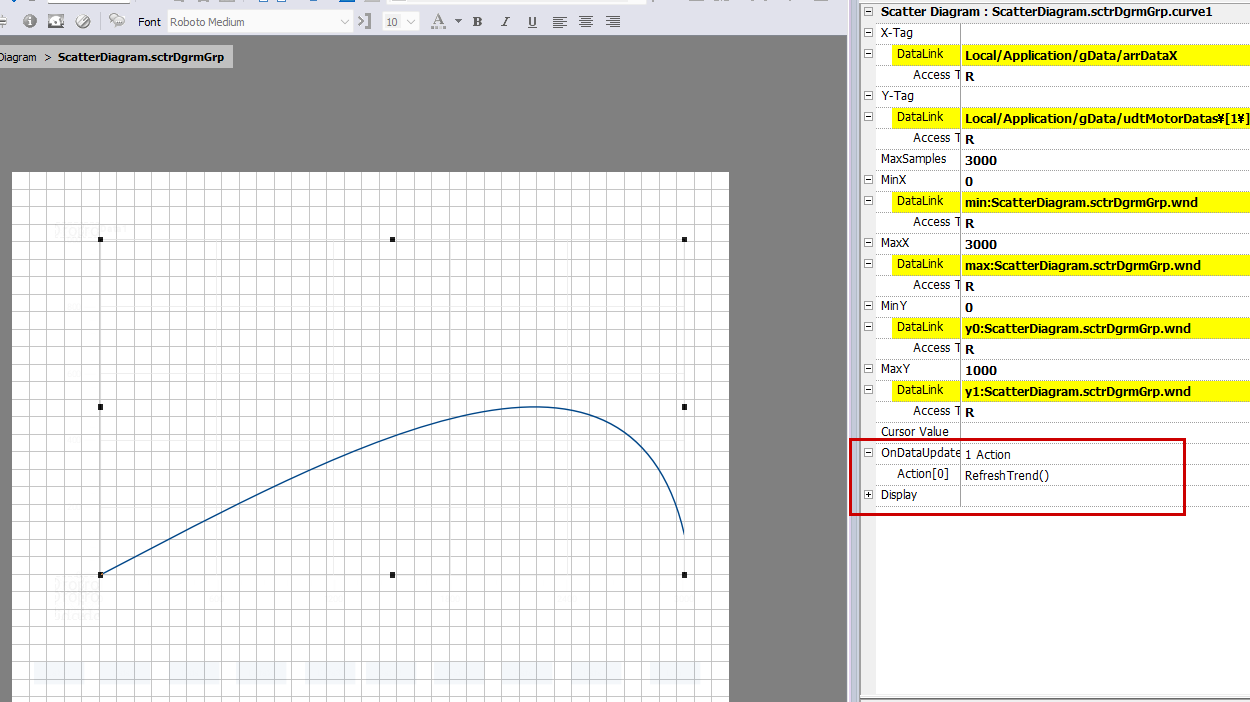Align text left in toolbar

click(559, 22)
